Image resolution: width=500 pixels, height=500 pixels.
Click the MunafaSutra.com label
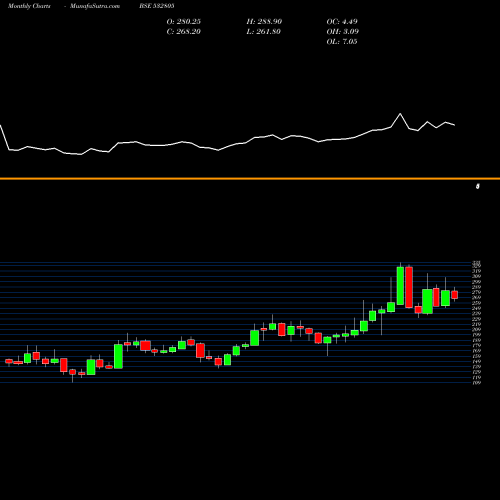(95, 6)
